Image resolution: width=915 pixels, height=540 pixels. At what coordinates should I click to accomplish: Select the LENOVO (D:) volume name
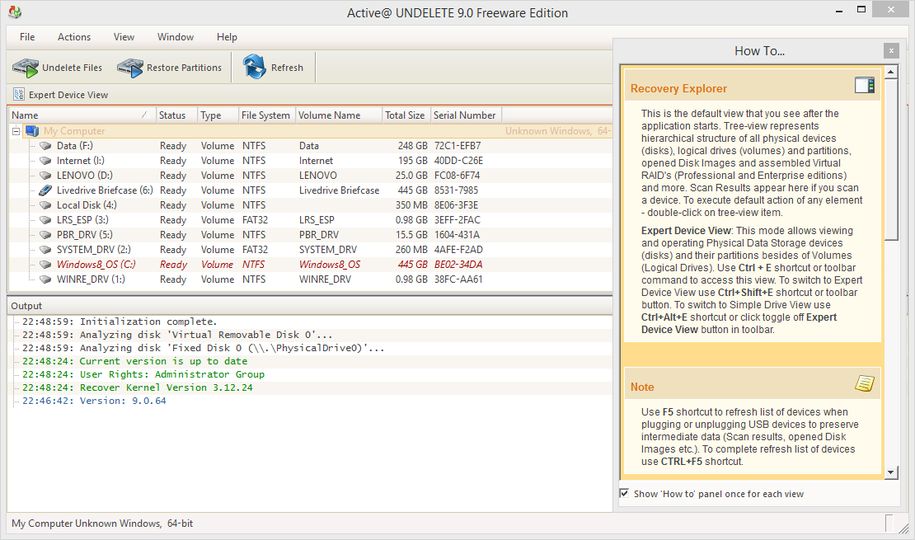(x=85, y=176)
